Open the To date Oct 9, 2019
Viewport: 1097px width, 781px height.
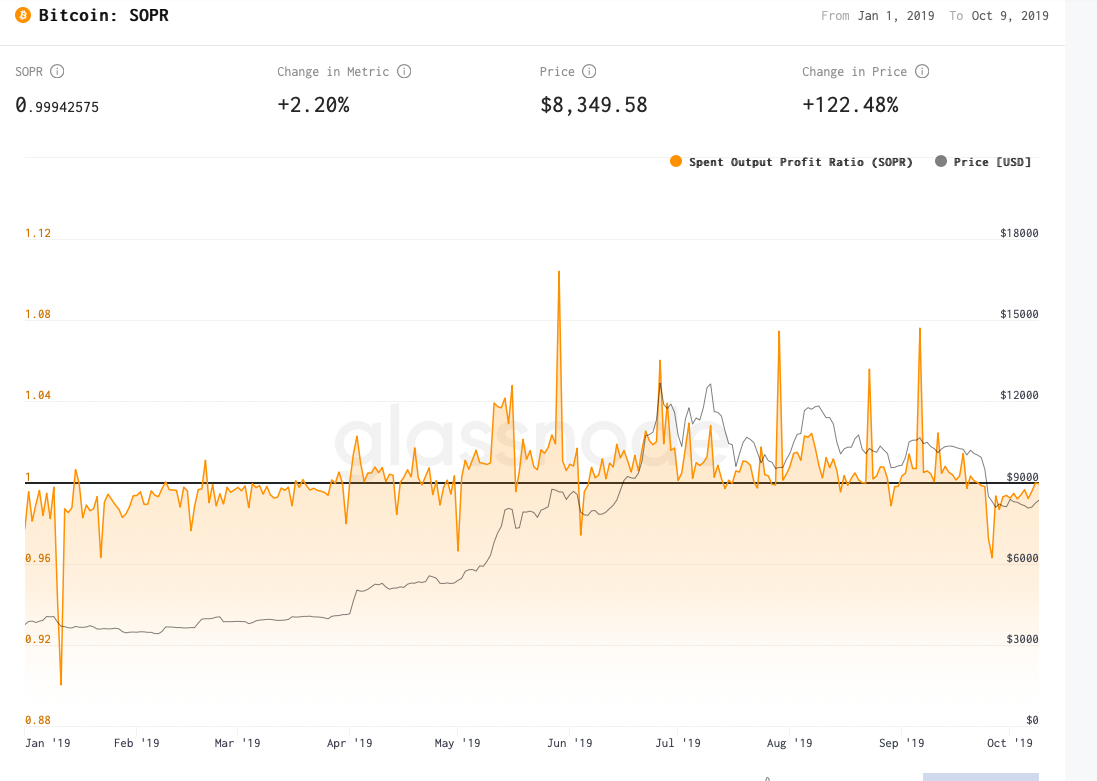click(1010, 15)
